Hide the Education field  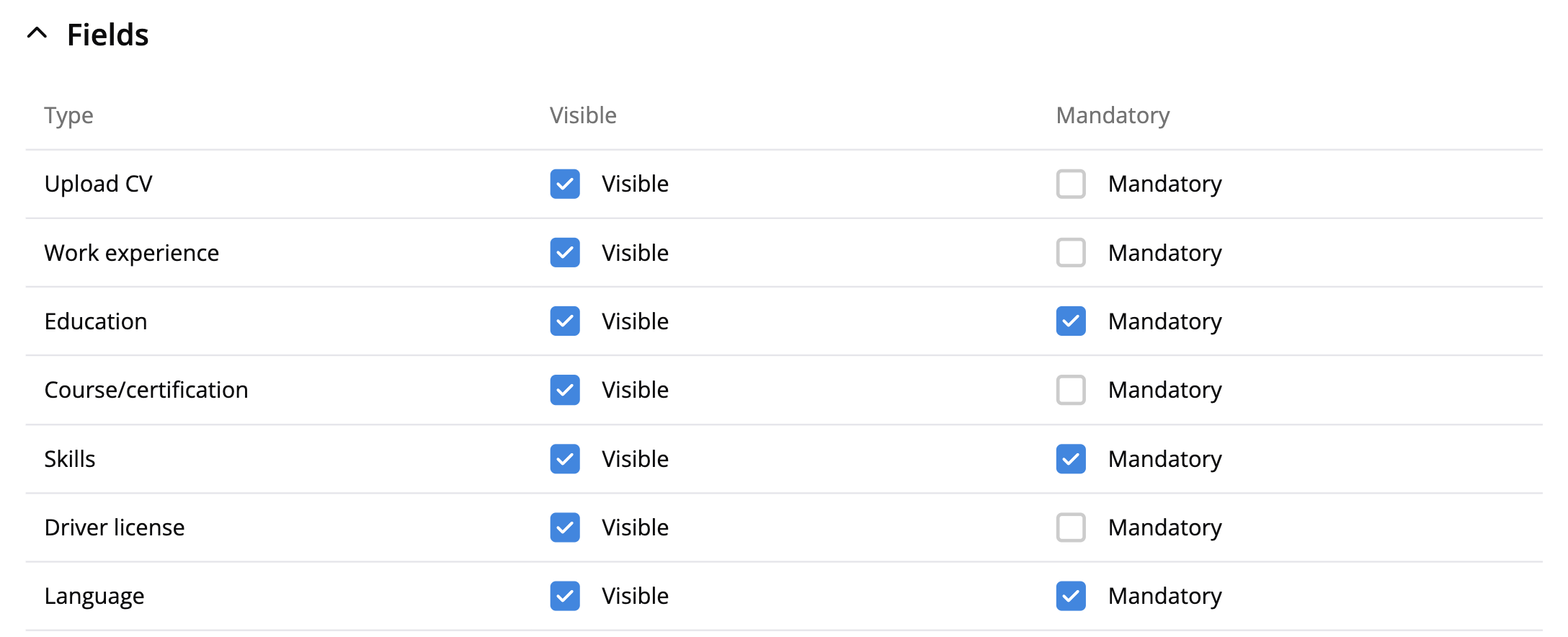565,321
